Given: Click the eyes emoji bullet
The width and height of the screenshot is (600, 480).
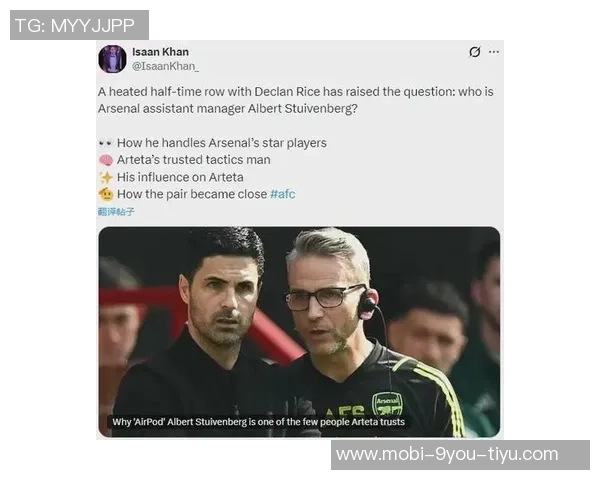Looking at the screenshot, I should point(105,143).
